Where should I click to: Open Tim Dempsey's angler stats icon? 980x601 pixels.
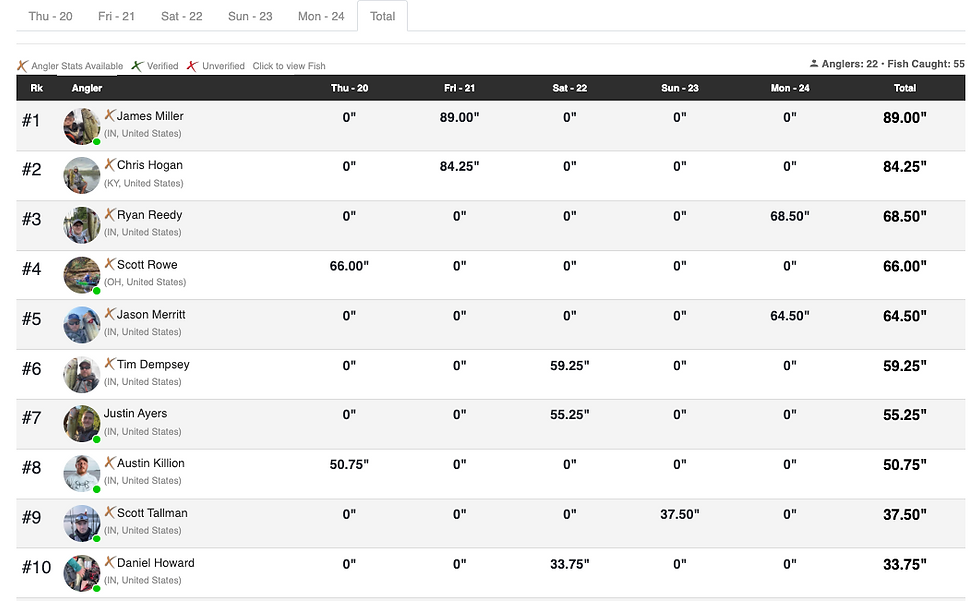pos(109,364)
